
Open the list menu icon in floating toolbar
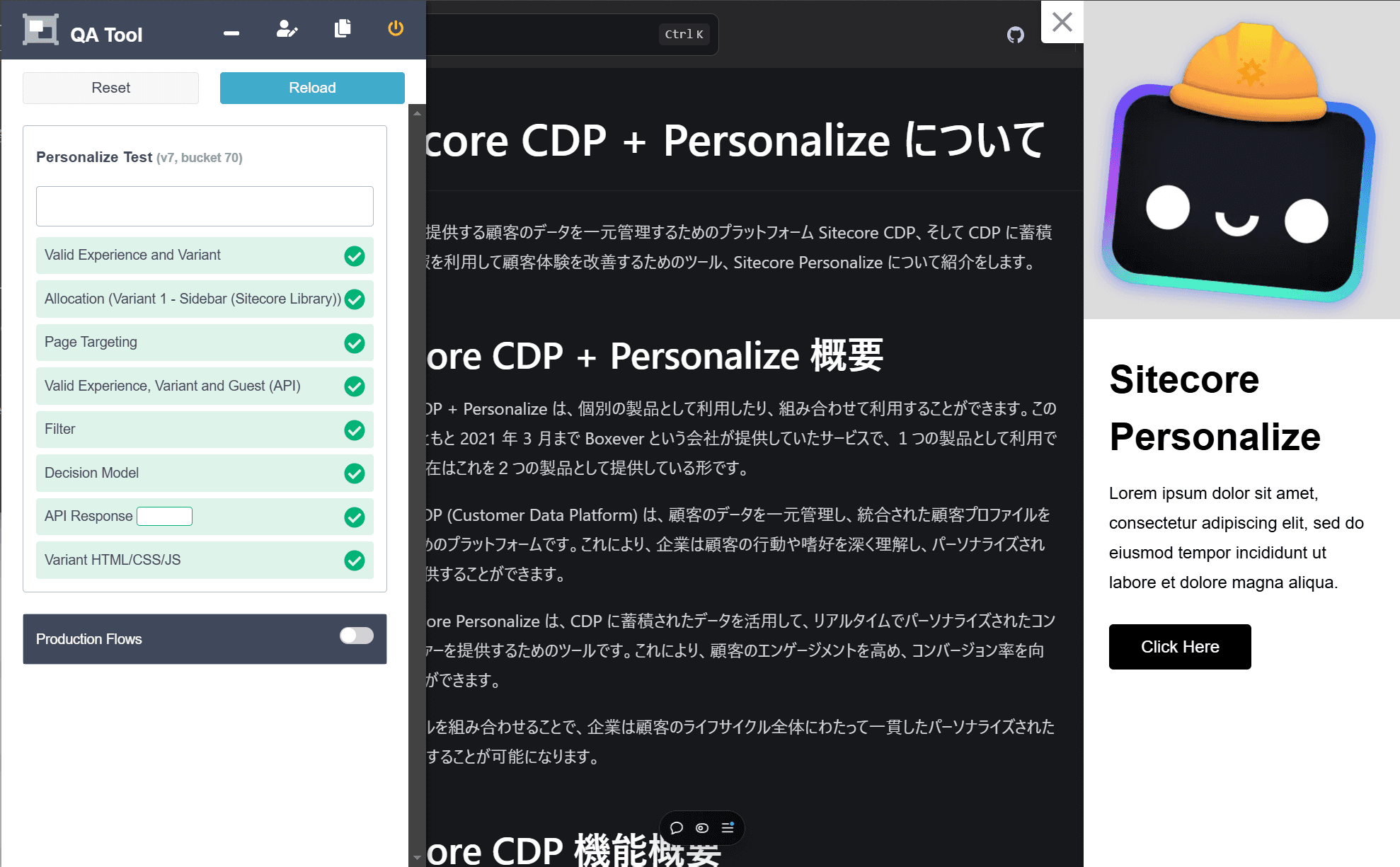click(x=728, y=827)
